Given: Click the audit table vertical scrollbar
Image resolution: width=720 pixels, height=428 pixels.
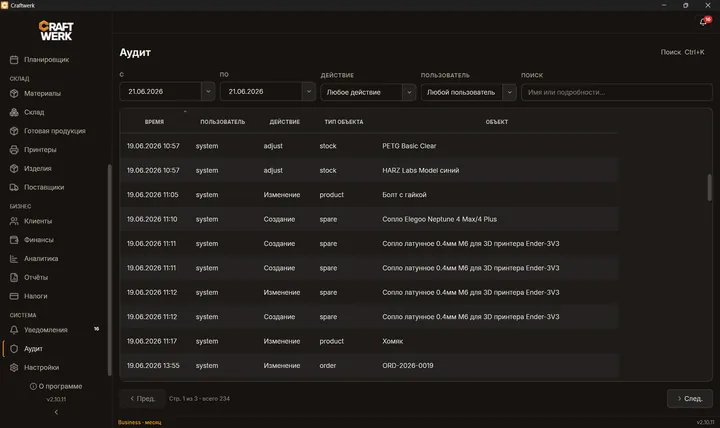Looking at the screenshot, I should (709, 187).
